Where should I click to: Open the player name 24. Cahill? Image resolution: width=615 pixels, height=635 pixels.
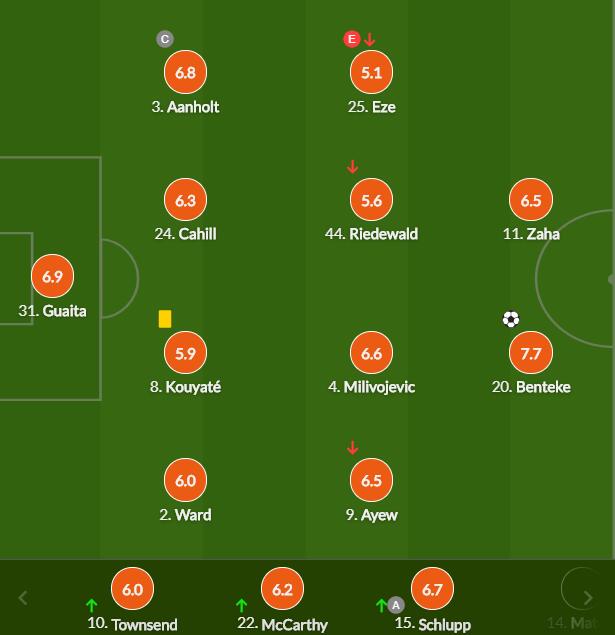185,234
